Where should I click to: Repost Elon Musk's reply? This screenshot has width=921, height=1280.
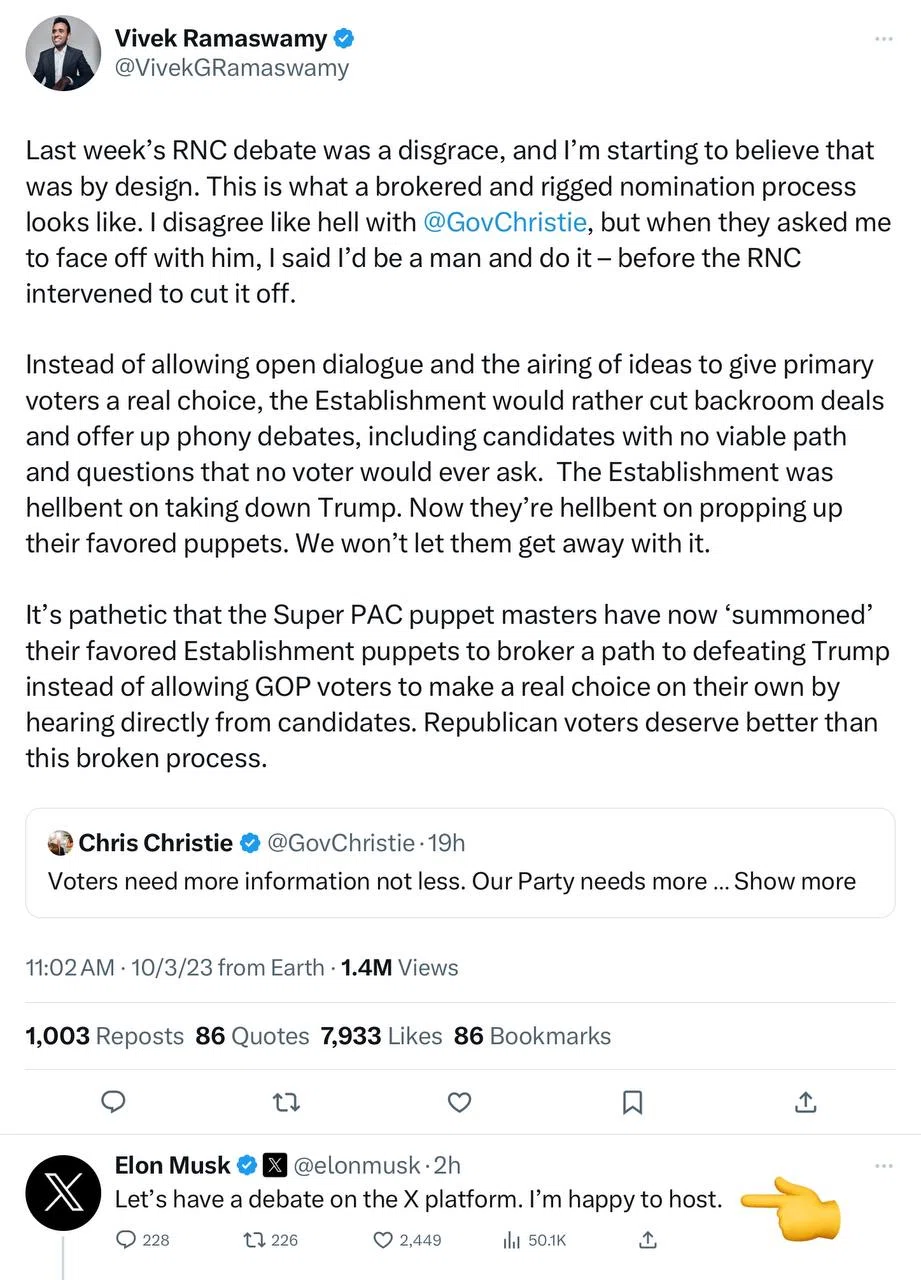pyautogui.click(x=271, y=1240)
